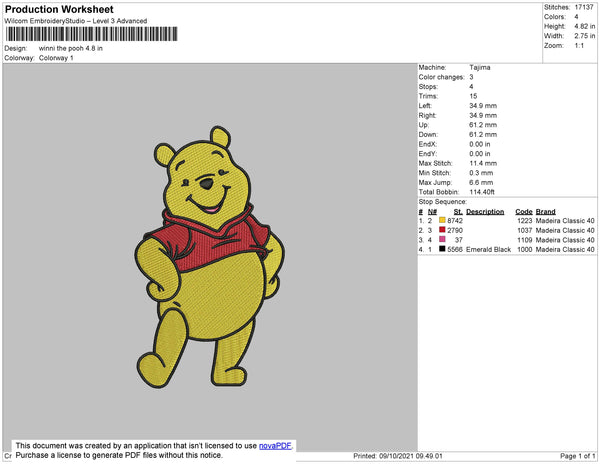The image size is (600, 464).
Task: Select the Total Bobbin value 114.40ft
Action: [482, 192]
